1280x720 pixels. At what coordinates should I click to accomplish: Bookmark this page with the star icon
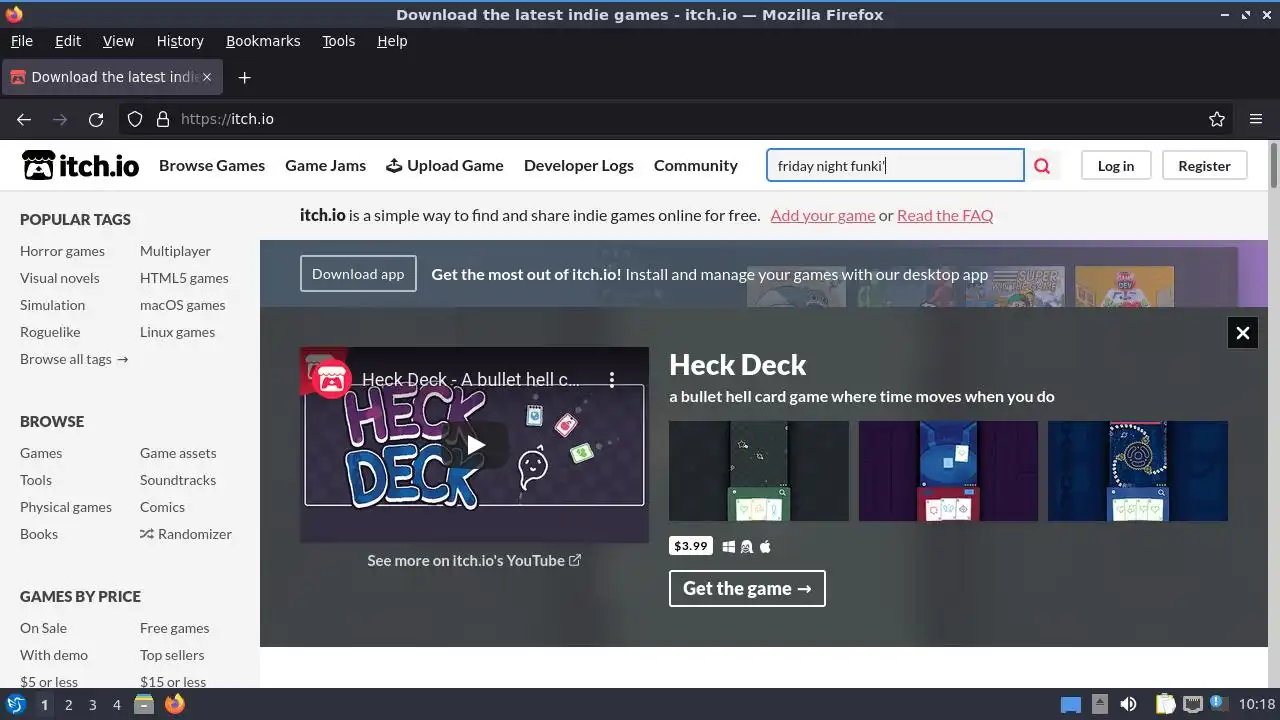[x=1217, y=119]
